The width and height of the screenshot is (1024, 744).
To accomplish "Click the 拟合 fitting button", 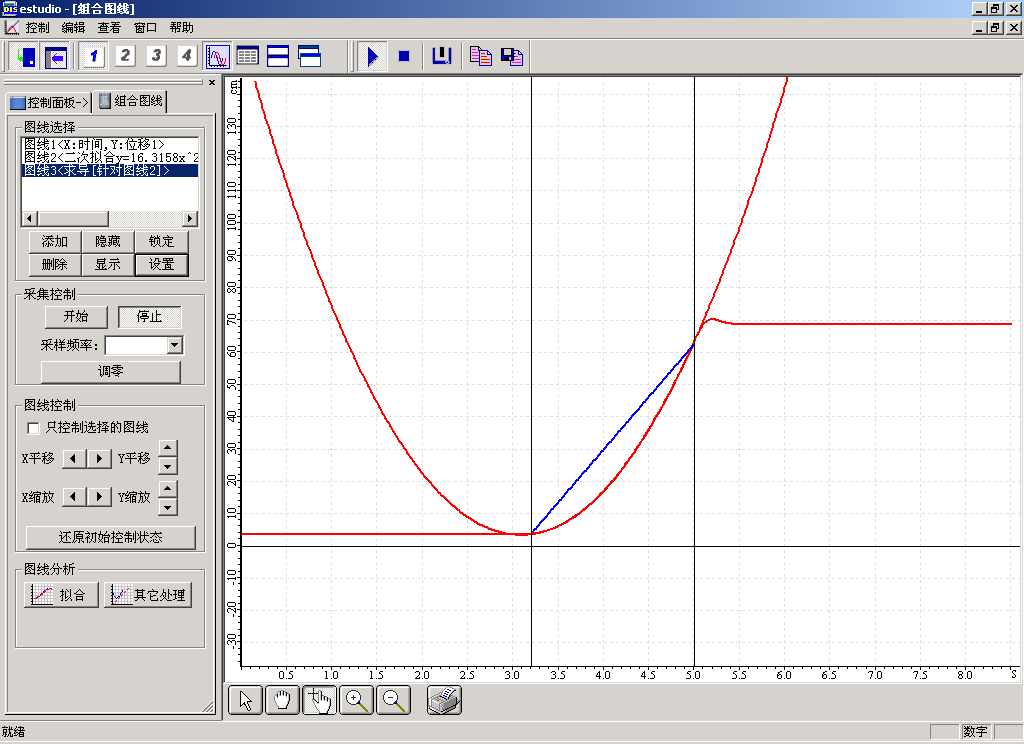I will click(x=61, y=595).
